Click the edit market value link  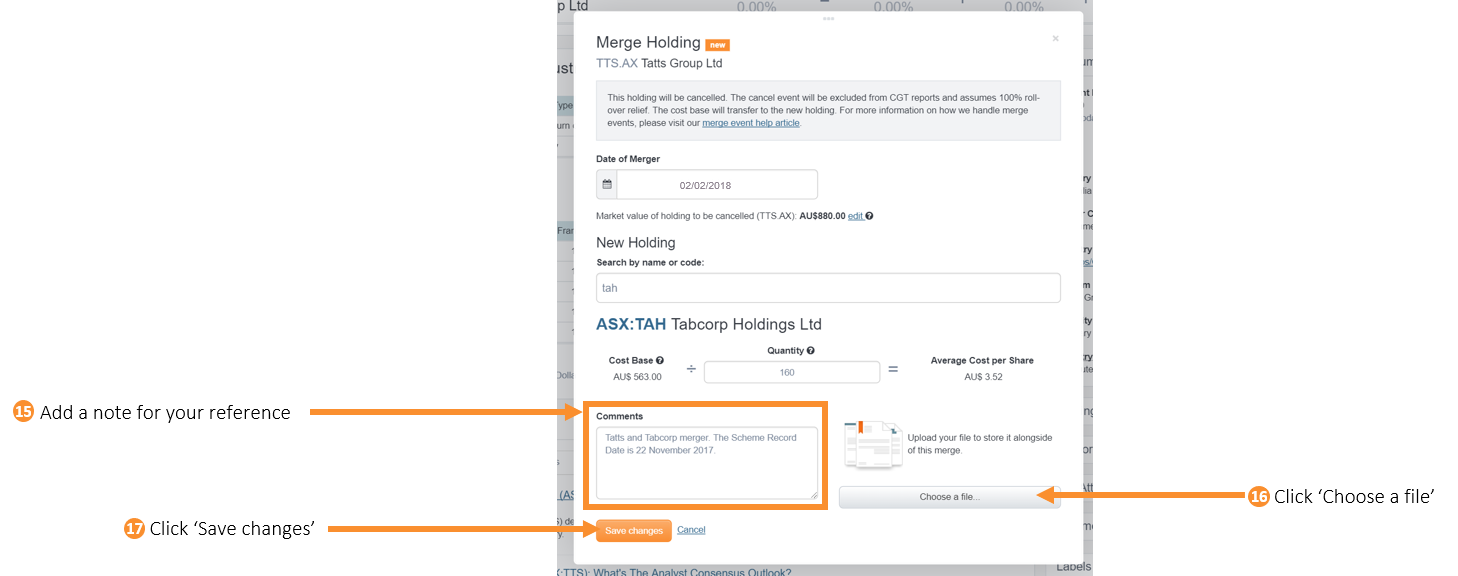coord(855,216)
